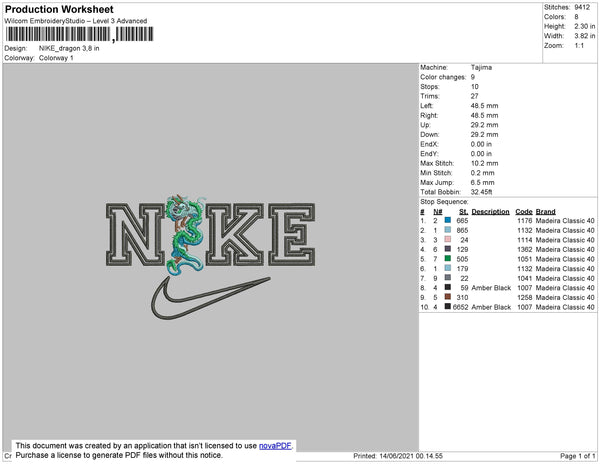Screen dimensions: 600x464
Task: Click the light blue swatch for stop 6
Action: [x=448, y=268]
